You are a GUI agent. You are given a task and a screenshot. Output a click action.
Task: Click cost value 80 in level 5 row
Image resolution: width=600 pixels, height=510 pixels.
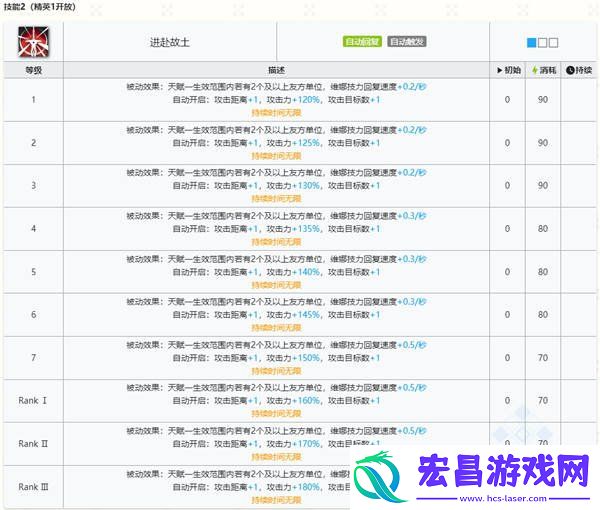(543, 272)
